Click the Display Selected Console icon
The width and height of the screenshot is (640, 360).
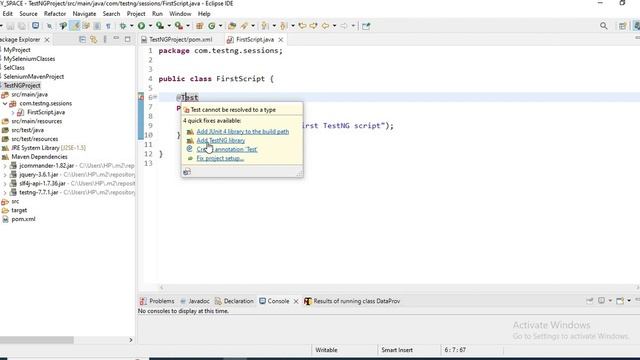(601, 301)
